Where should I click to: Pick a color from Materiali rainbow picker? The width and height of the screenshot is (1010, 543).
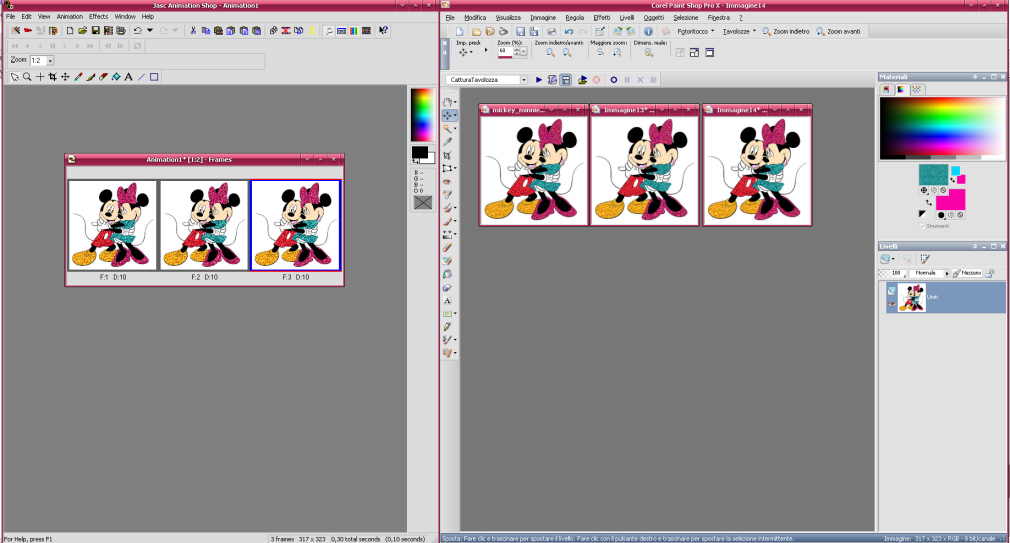(x=941, y=128)
